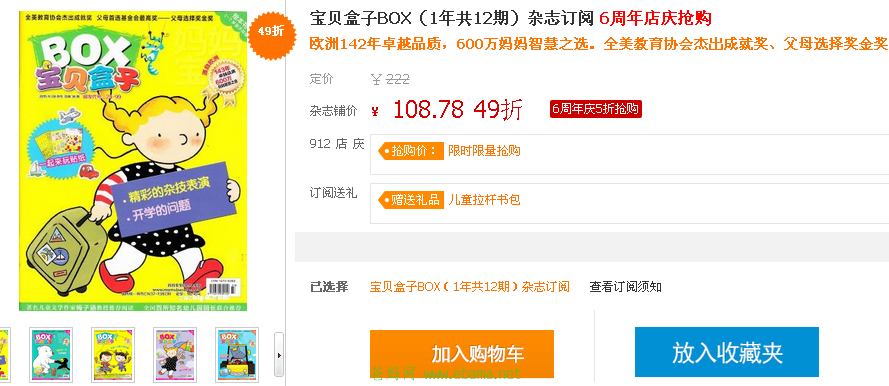The image size is (889, 386).
Task: Click the red 6周年庆5折抢购 promo badge
Action: pos(595,109)
